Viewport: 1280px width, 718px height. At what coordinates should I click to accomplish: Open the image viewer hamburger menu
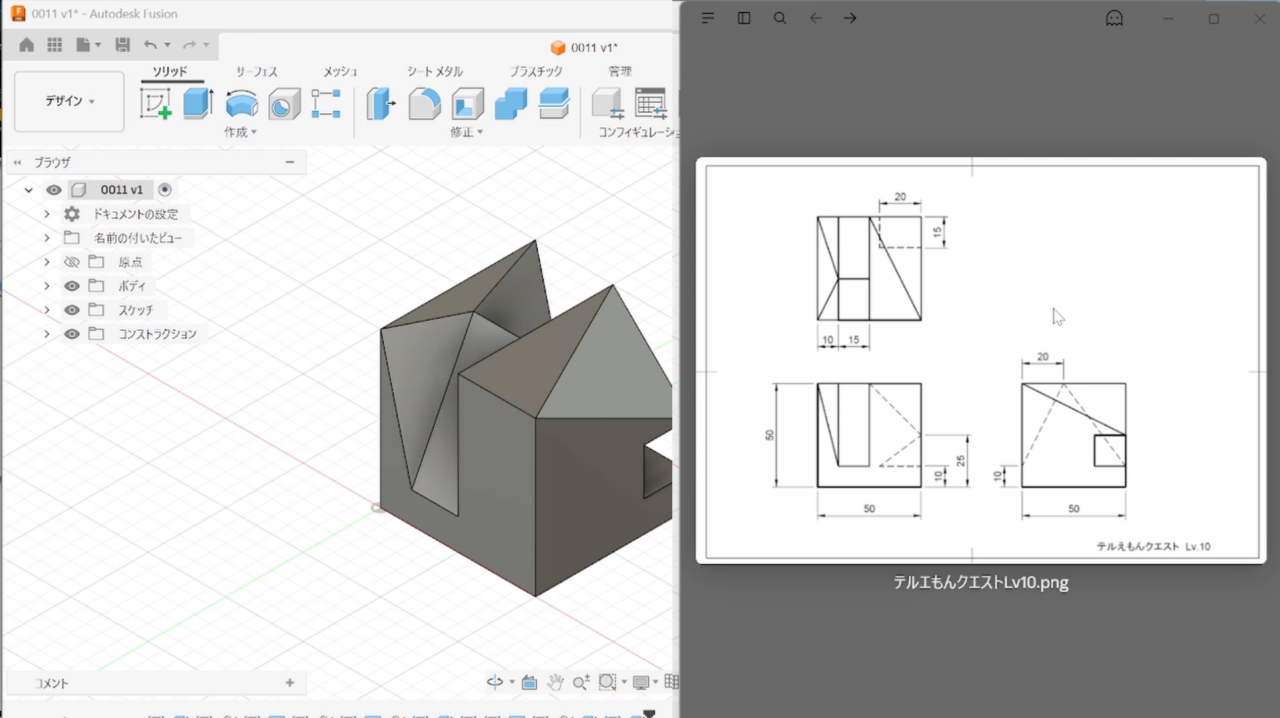(708, 18)
